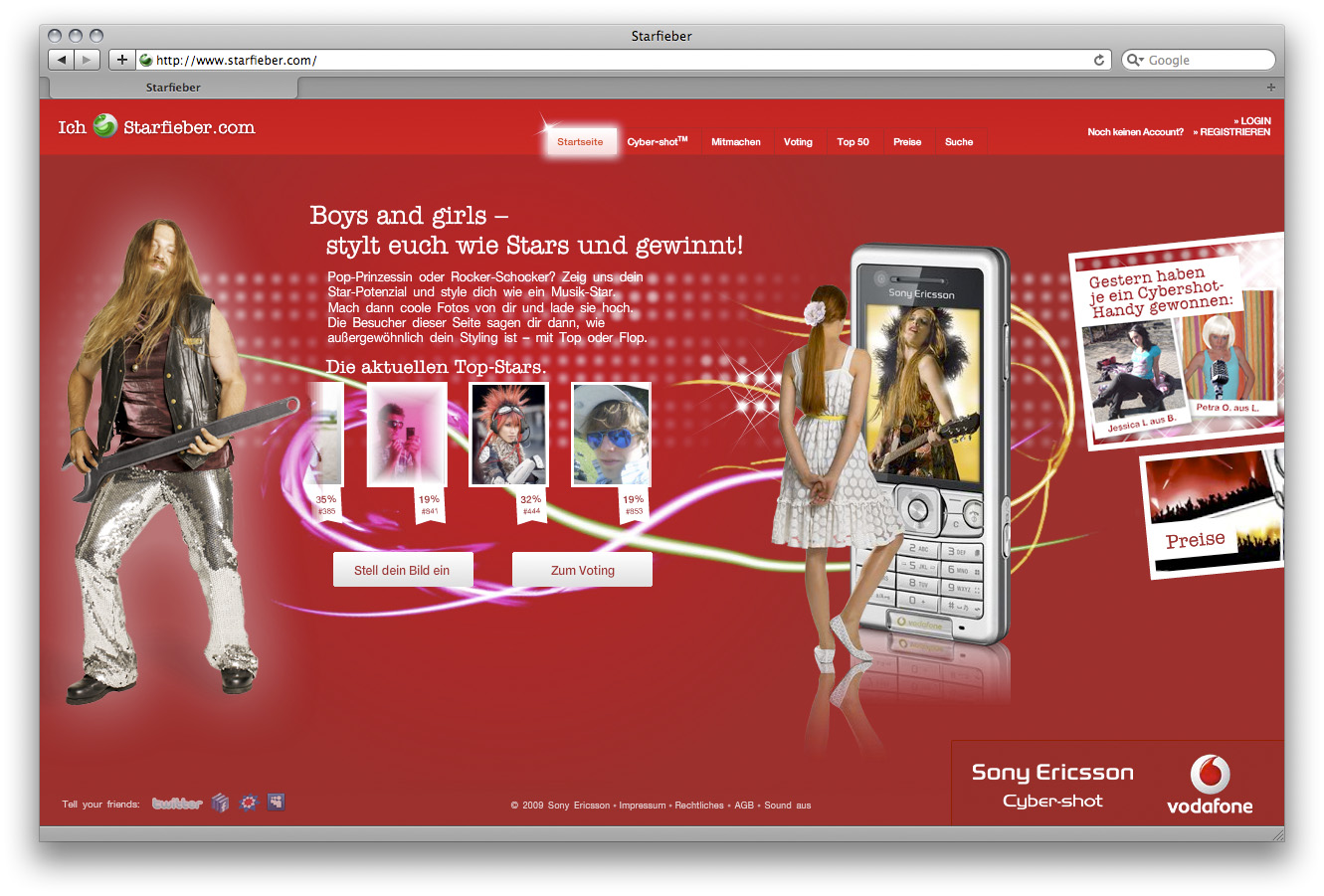Screen dimensions: 1324x896
Task: Open the Cyber-shot navigation tab
Action: [x=657, y=142]
